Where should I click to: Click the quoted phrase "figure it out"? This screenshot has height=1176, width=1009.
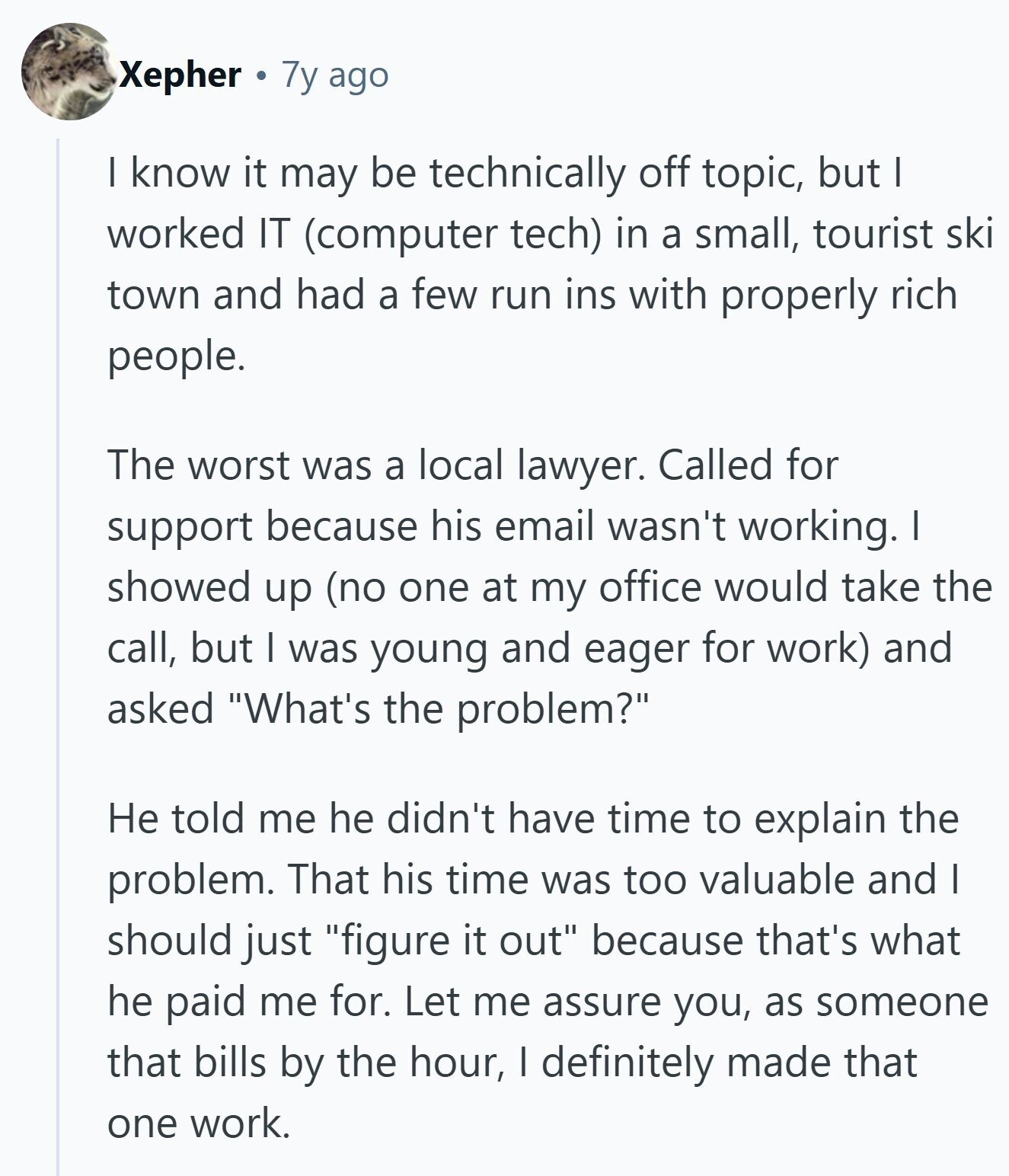[453, 940]
